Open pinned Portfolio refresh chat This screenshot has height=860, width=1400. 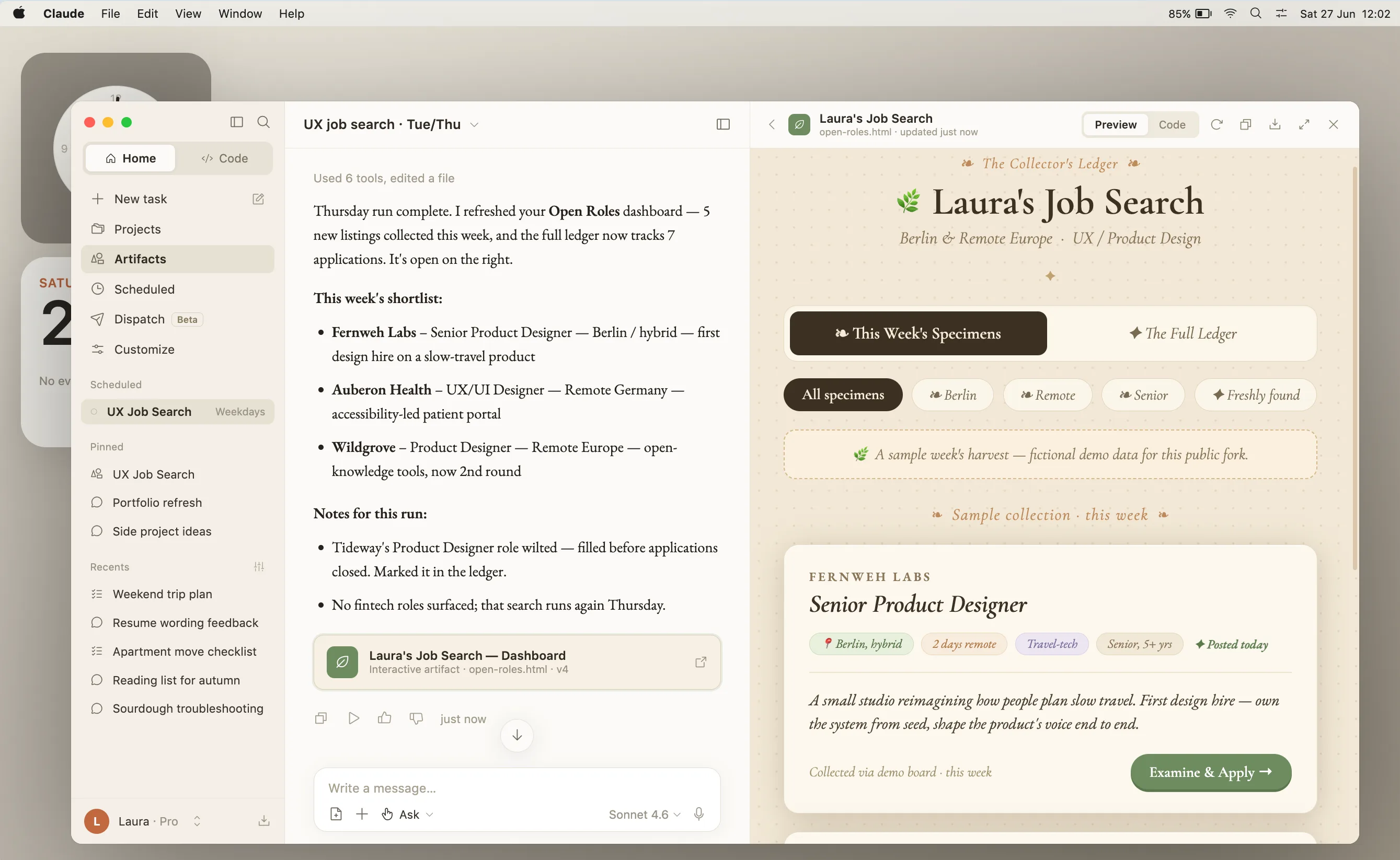tap(178, 502)
